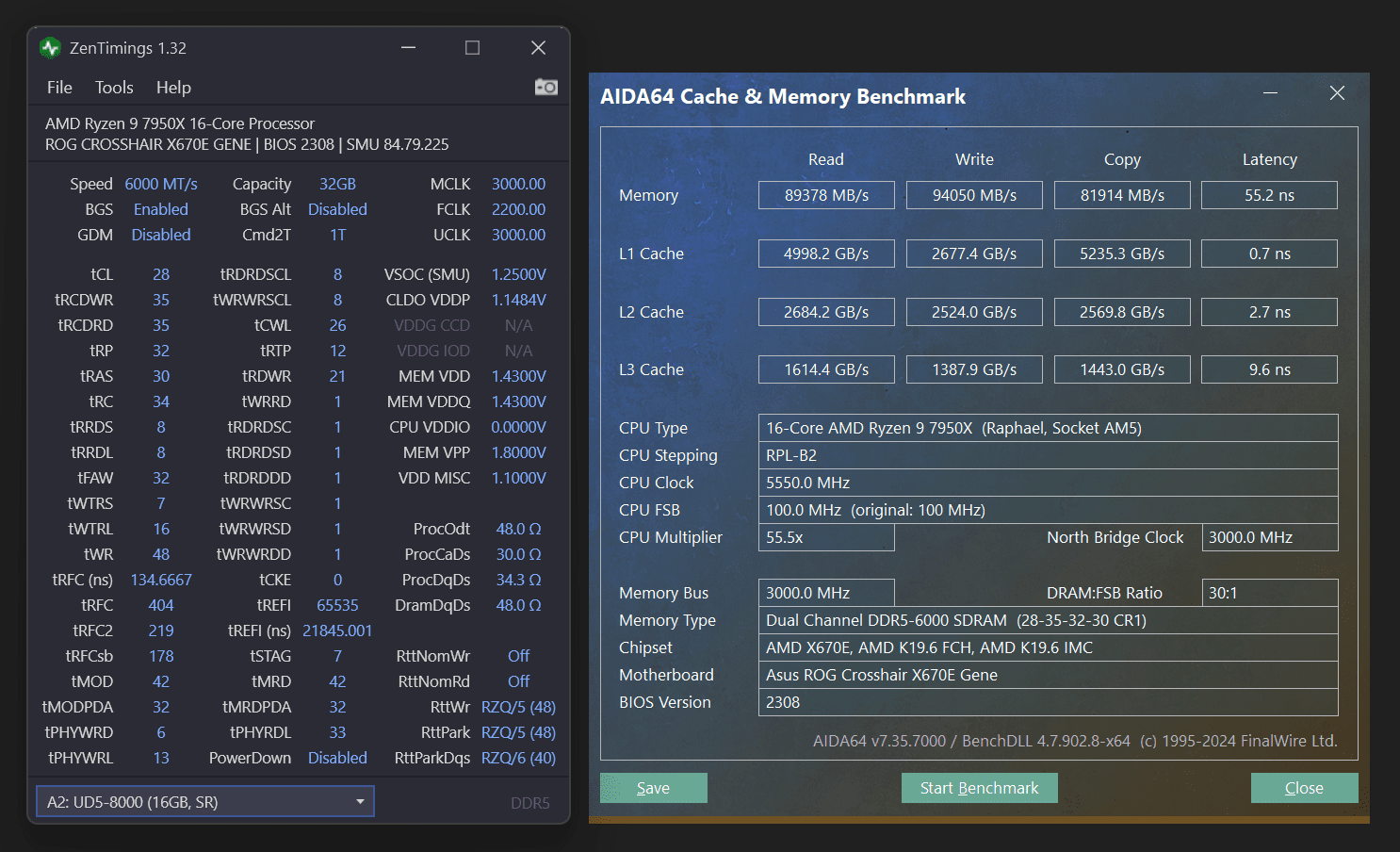This screenshot has height=852, width=1400.
Task: Click GDM Disabled value
Action: pos(161,235)
